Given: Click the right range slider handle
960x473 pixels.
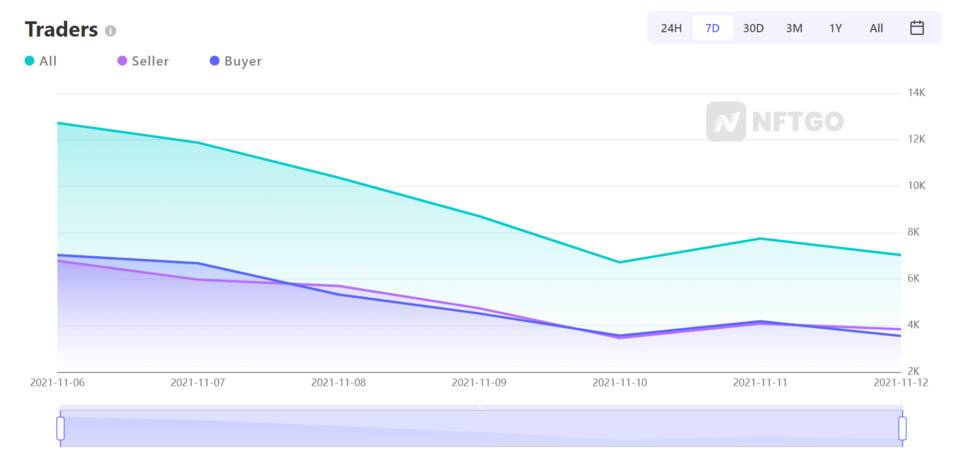Looking at the screenshot, I should point(902,428).
